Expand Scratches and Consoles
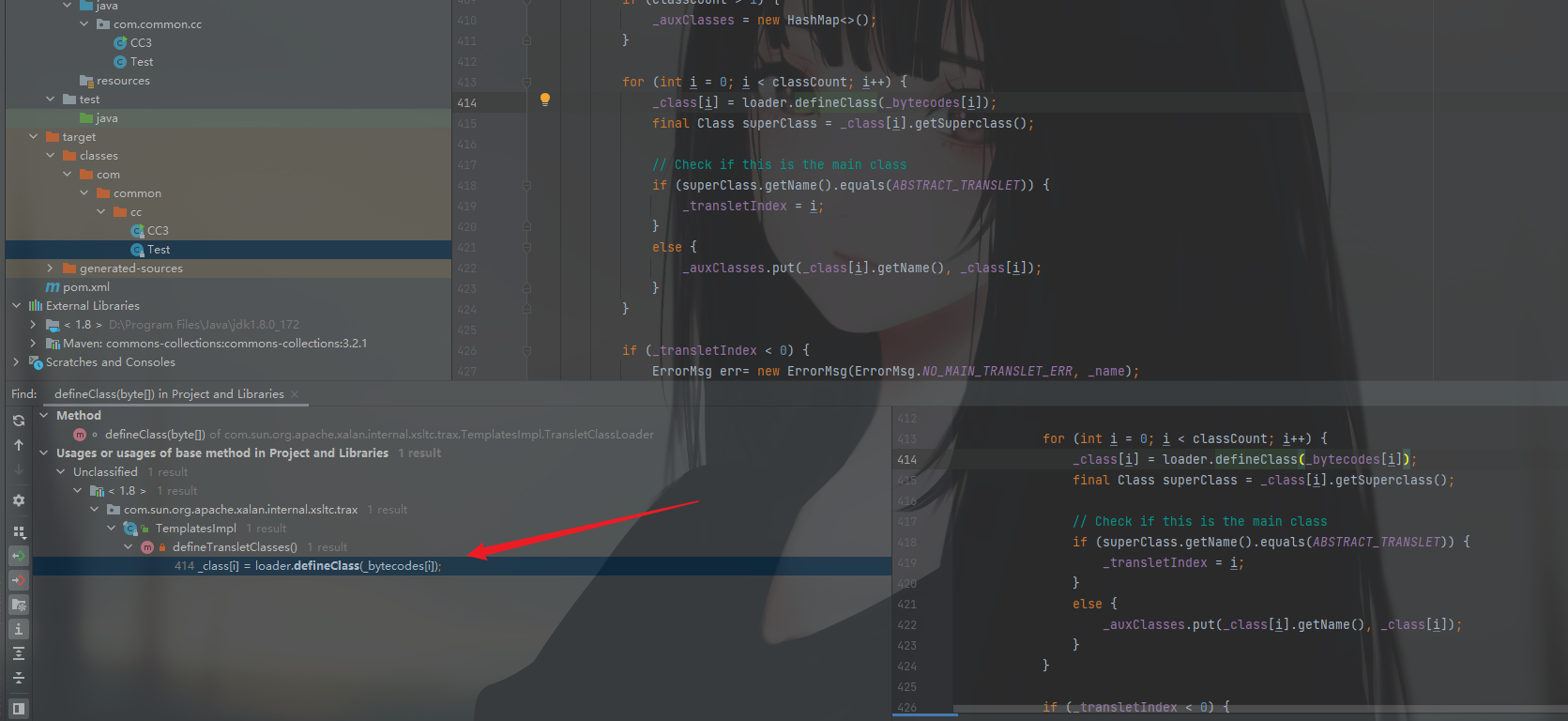 [17, 362]
